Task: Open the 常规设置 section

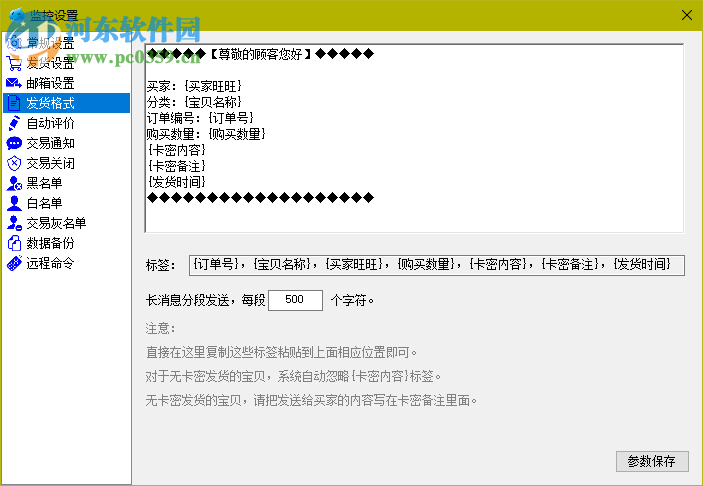Action: coord(66,43)
